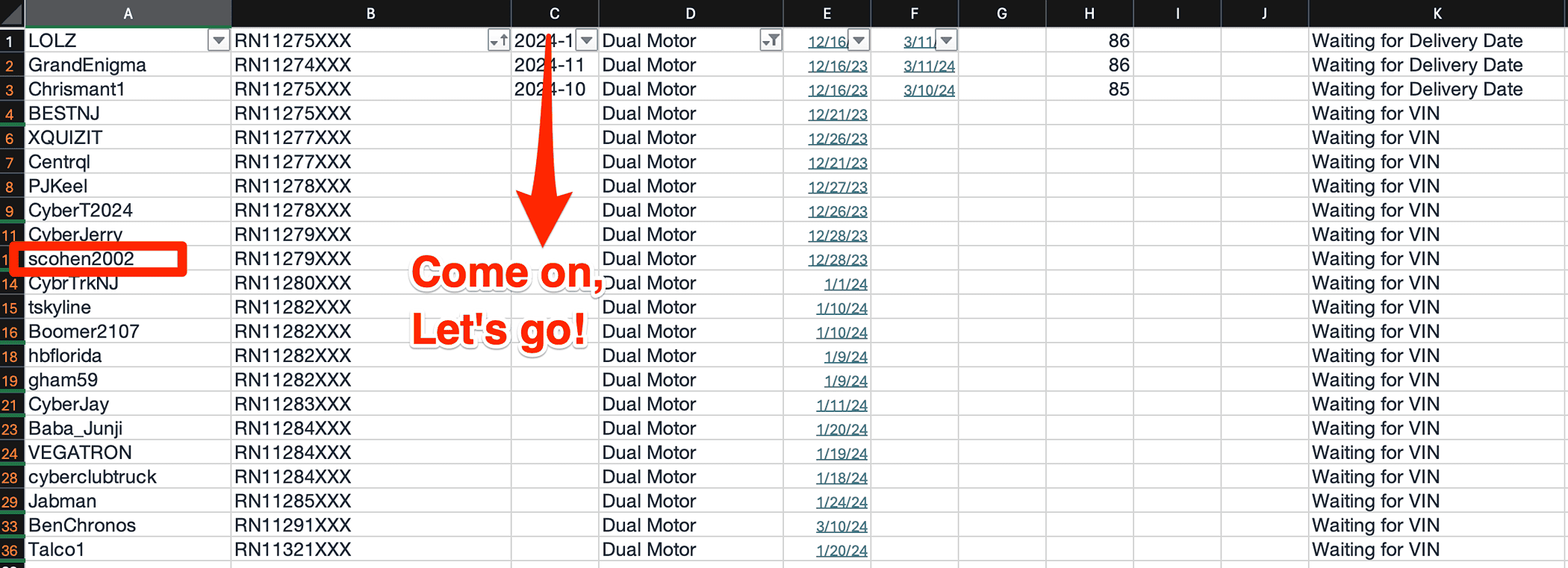Select column K header
This screenshot has height=568, width=1568.
pyautogui.click(x=1437, y=13)
